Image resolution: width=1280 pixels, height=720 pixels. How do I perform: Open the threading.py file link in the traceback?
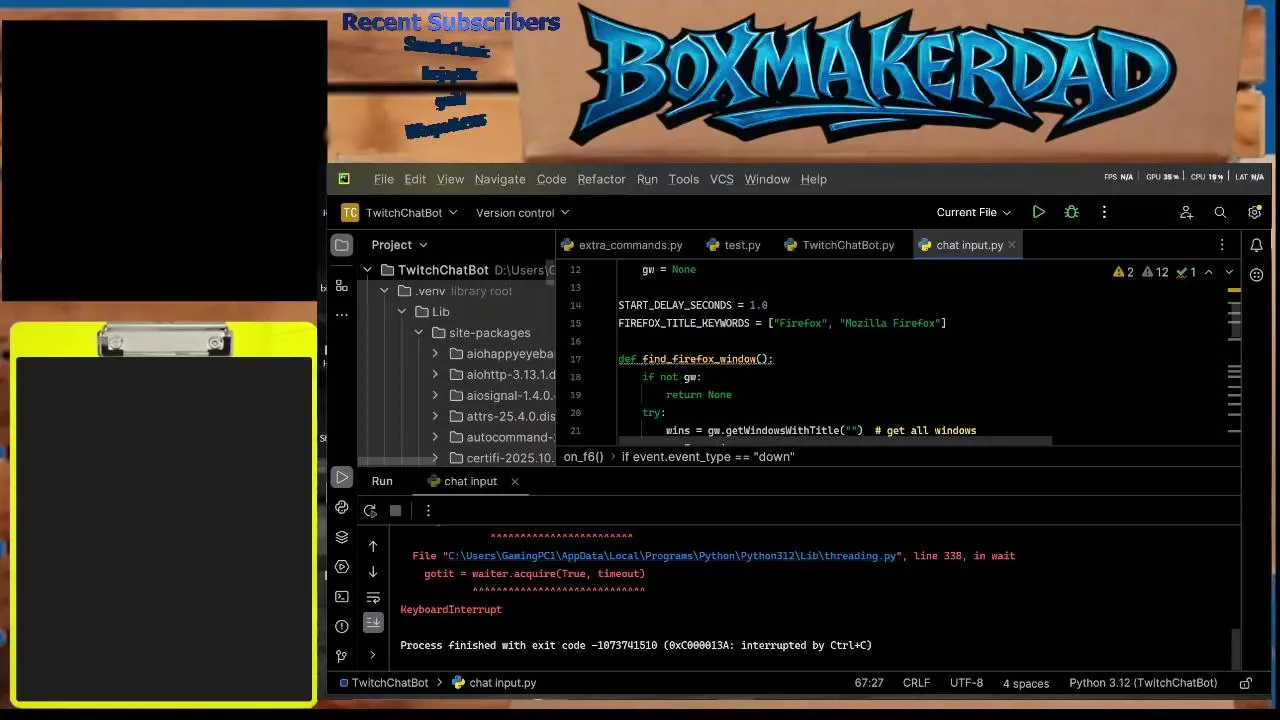coord(673,556)
